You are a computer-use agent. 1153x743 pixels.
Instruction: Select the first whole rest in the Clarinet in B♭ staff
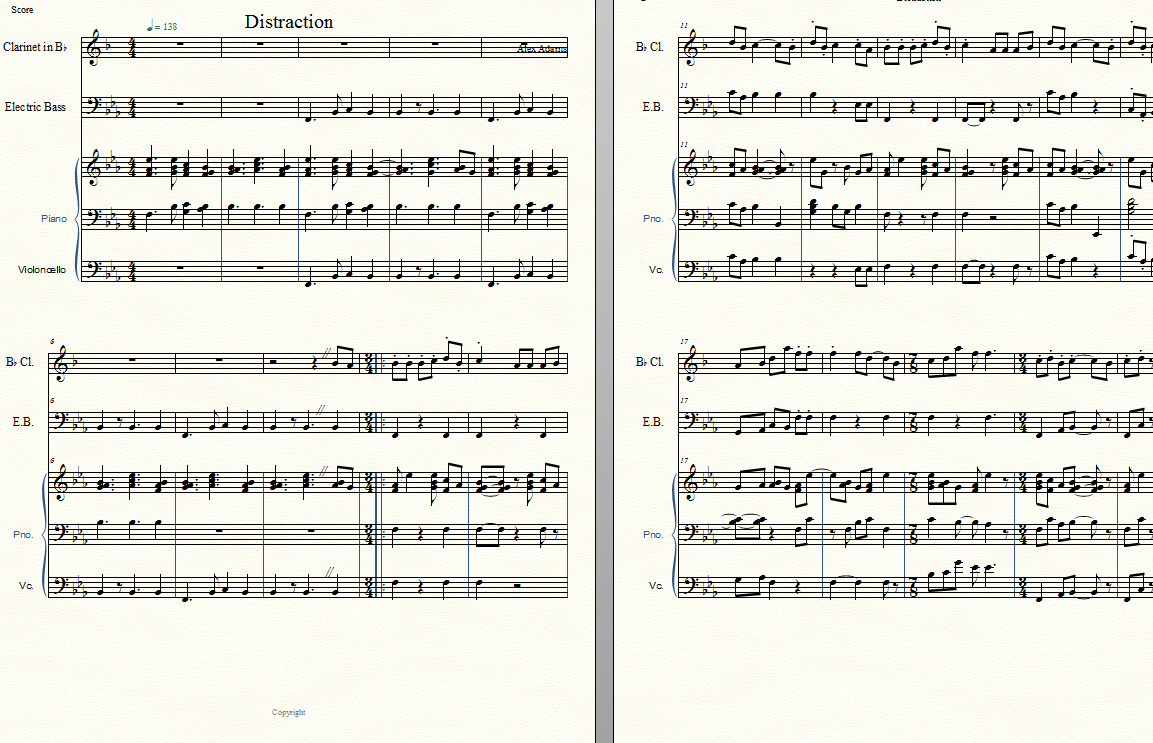pos(179,44)
